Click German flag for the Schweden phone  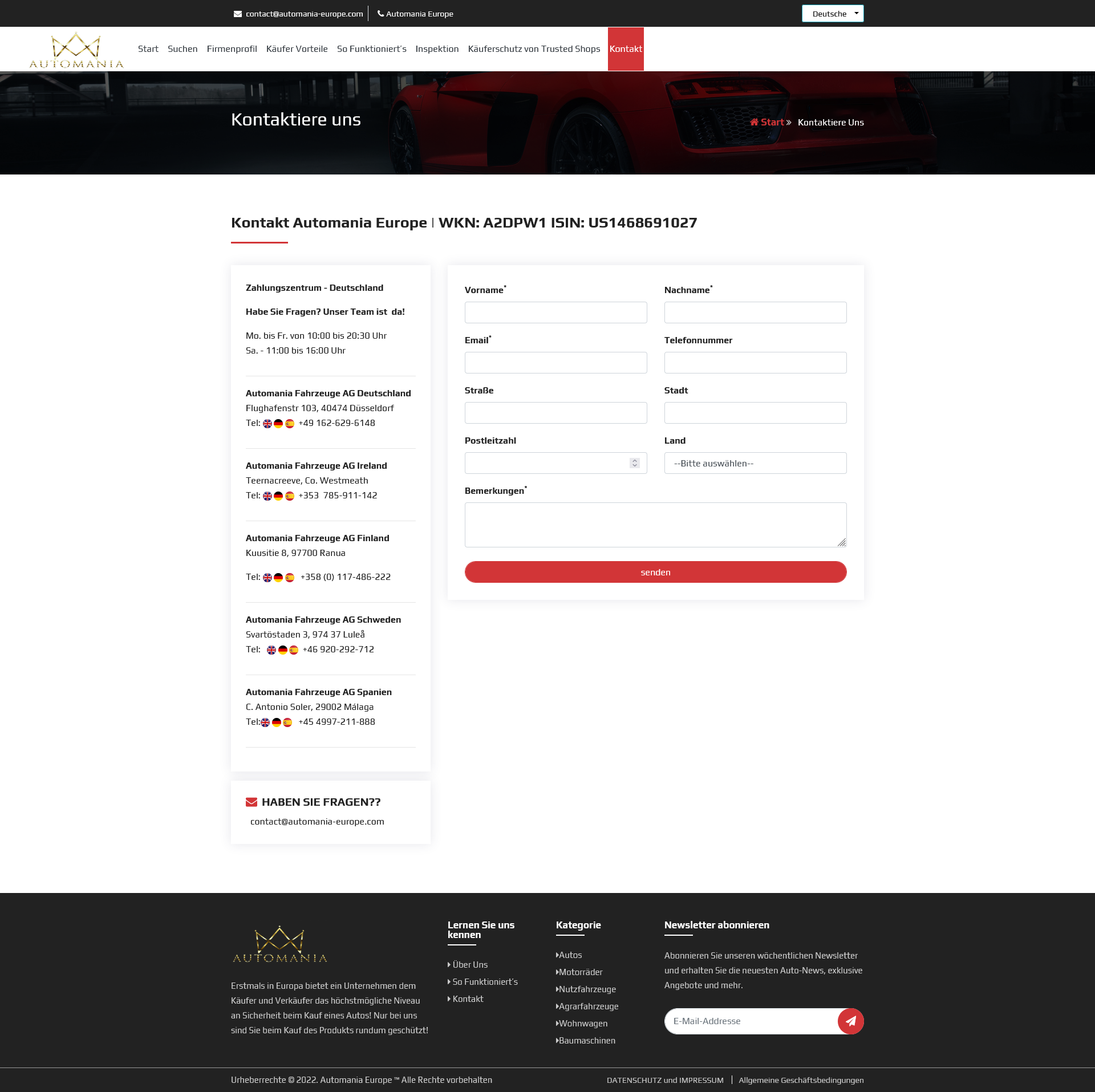[x=283, y=650]
